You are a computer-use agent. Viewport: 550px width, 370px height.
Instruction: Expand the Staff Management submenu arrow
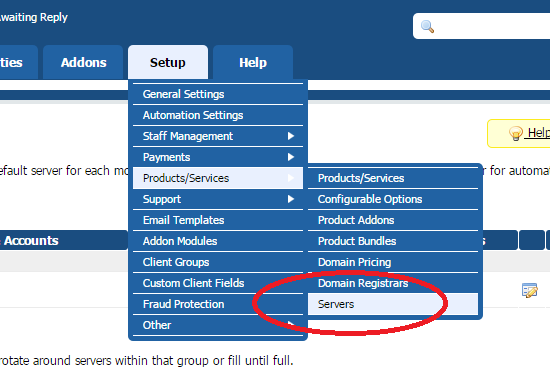click(290, 136)
